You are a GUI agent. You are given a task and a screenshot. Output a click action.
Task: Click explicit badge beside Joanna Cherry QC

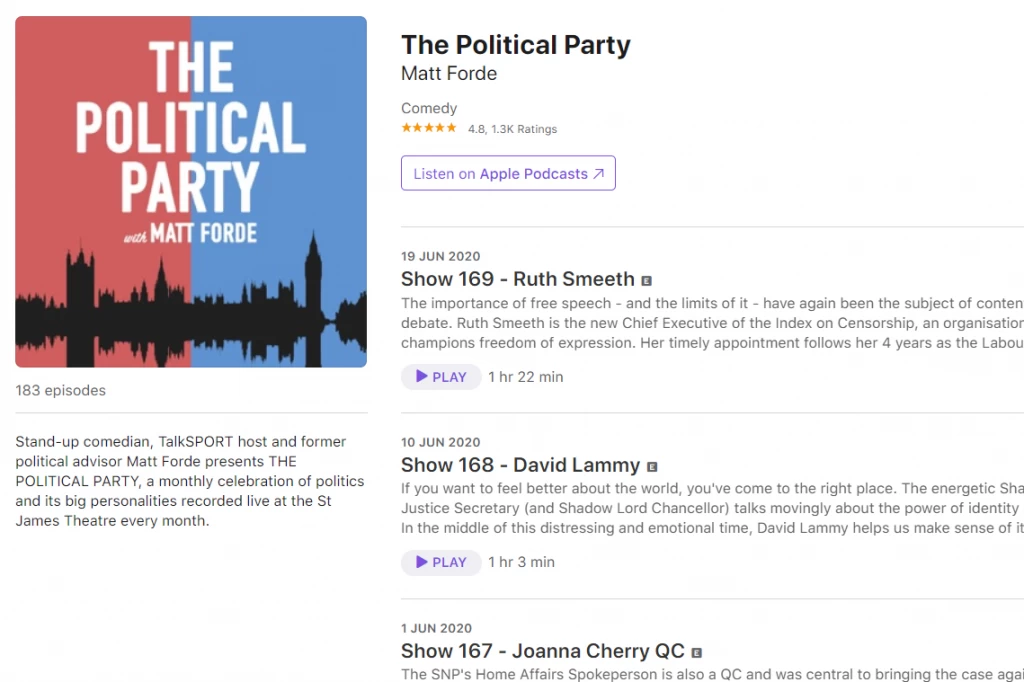click(x=697, y=653)
